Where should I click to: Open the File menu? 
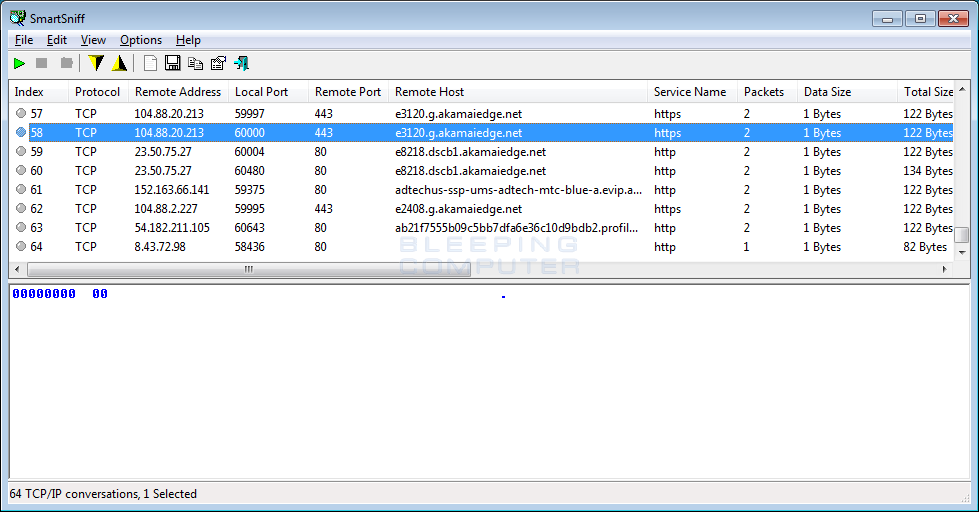24,40
